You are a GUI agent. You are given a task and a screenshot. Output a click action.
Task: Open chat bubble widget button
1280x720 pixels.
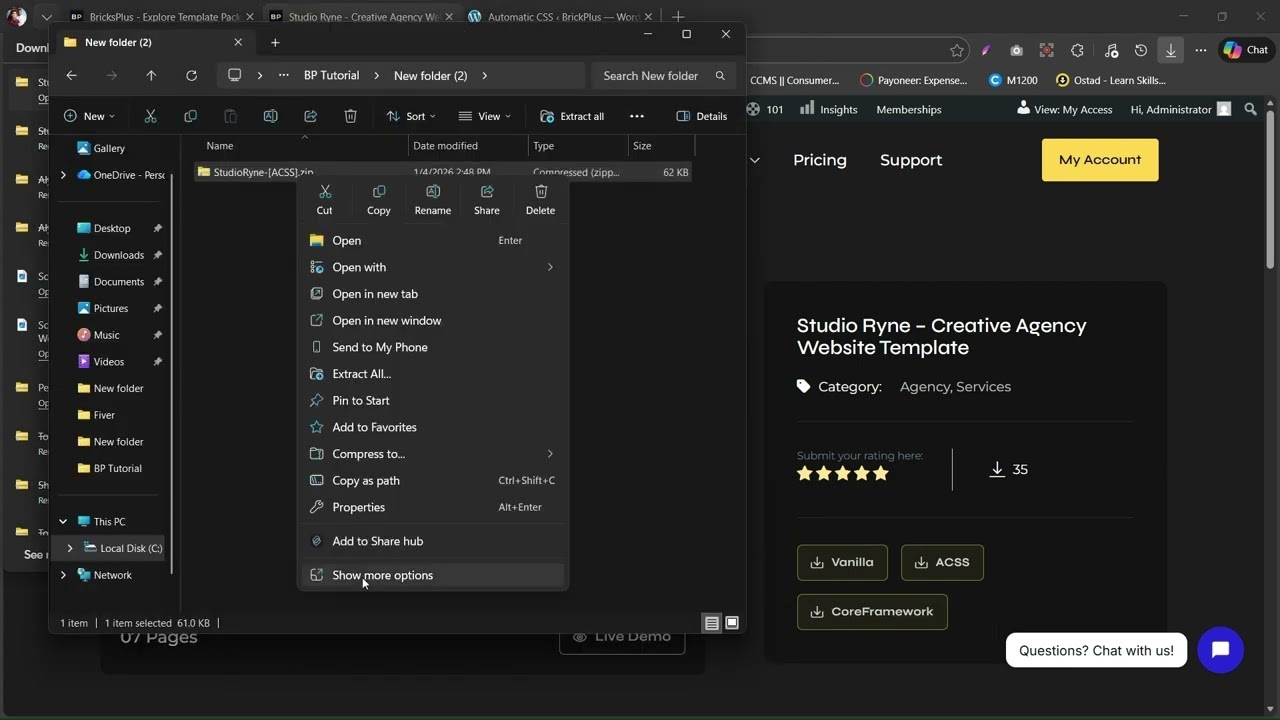1220,650
